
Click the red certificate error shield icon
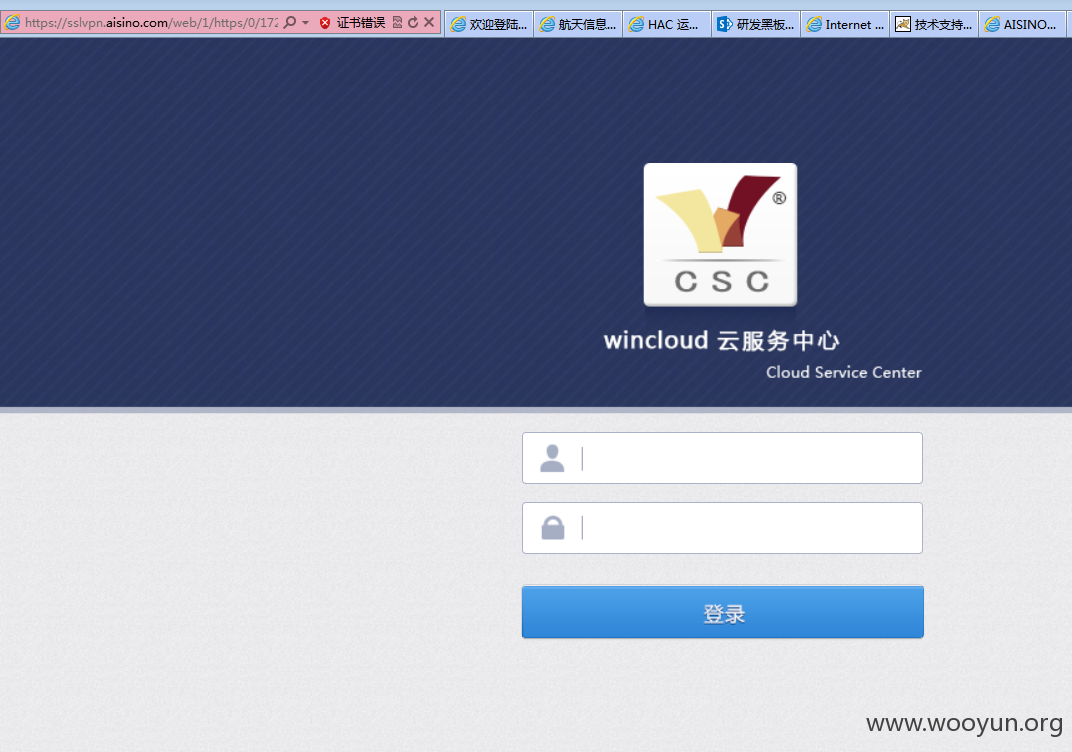[x=325, y=23]
